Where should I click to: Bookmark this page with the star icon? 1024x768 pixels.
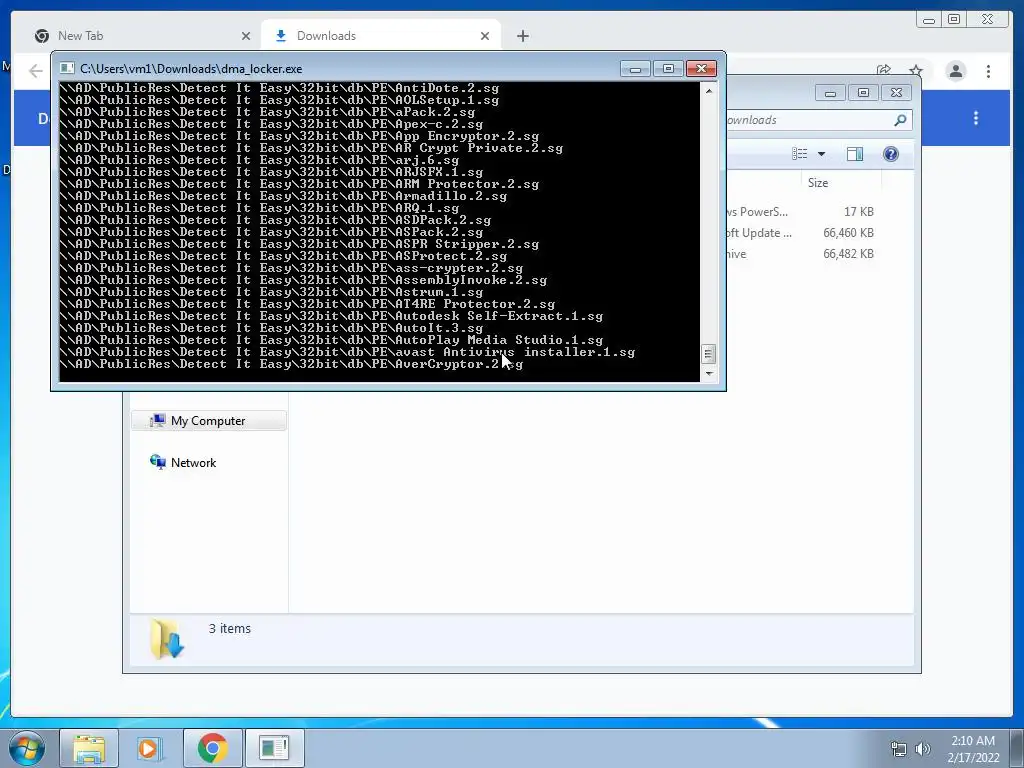(916, 70)
